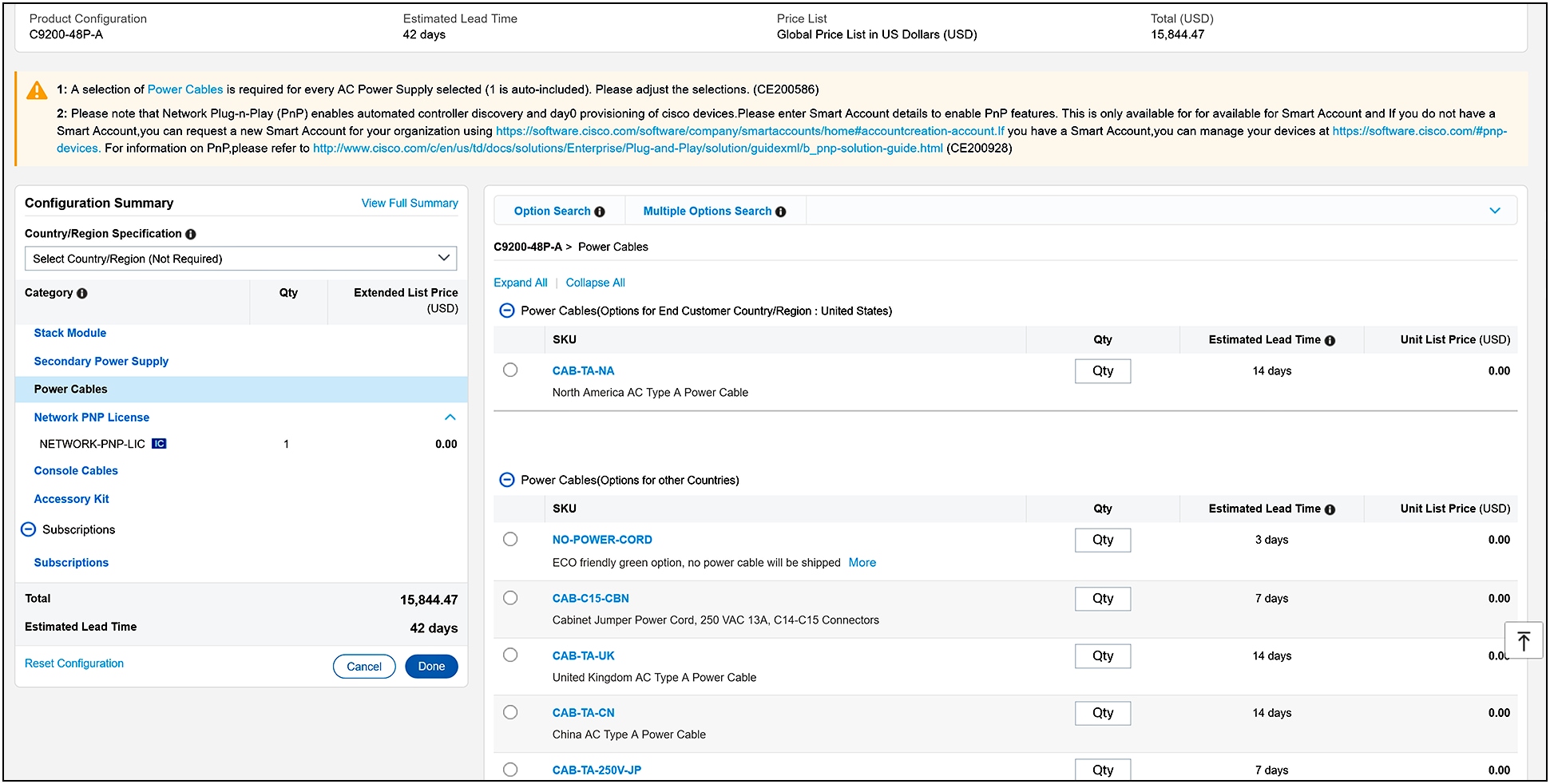
Task: Click Qty field for CAB-TA-CN
Action: [1103, 713]
